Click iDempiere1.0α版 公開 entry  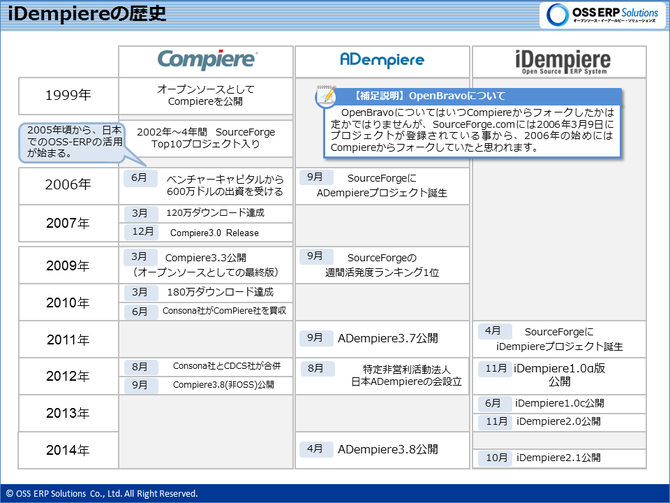coord(559,375)
